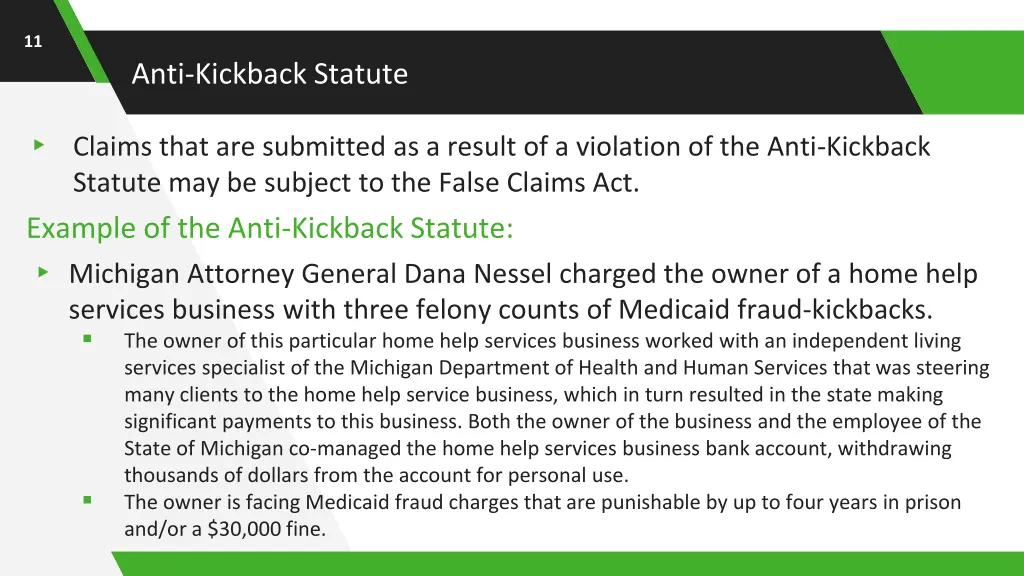This screenshot has height=576, width=1024.
Task: Click the '$30,000 fine' text
Action: (x=265, y=528)
